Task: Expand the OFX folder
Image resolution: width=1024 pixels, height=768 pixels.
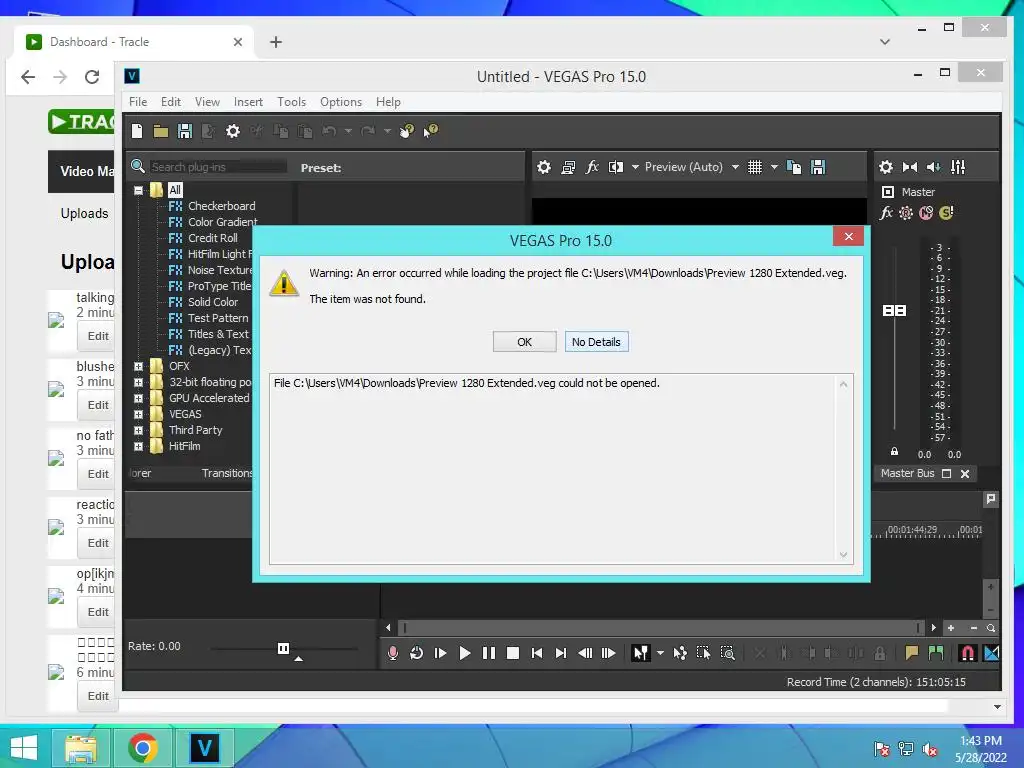Action: [138, 366]
